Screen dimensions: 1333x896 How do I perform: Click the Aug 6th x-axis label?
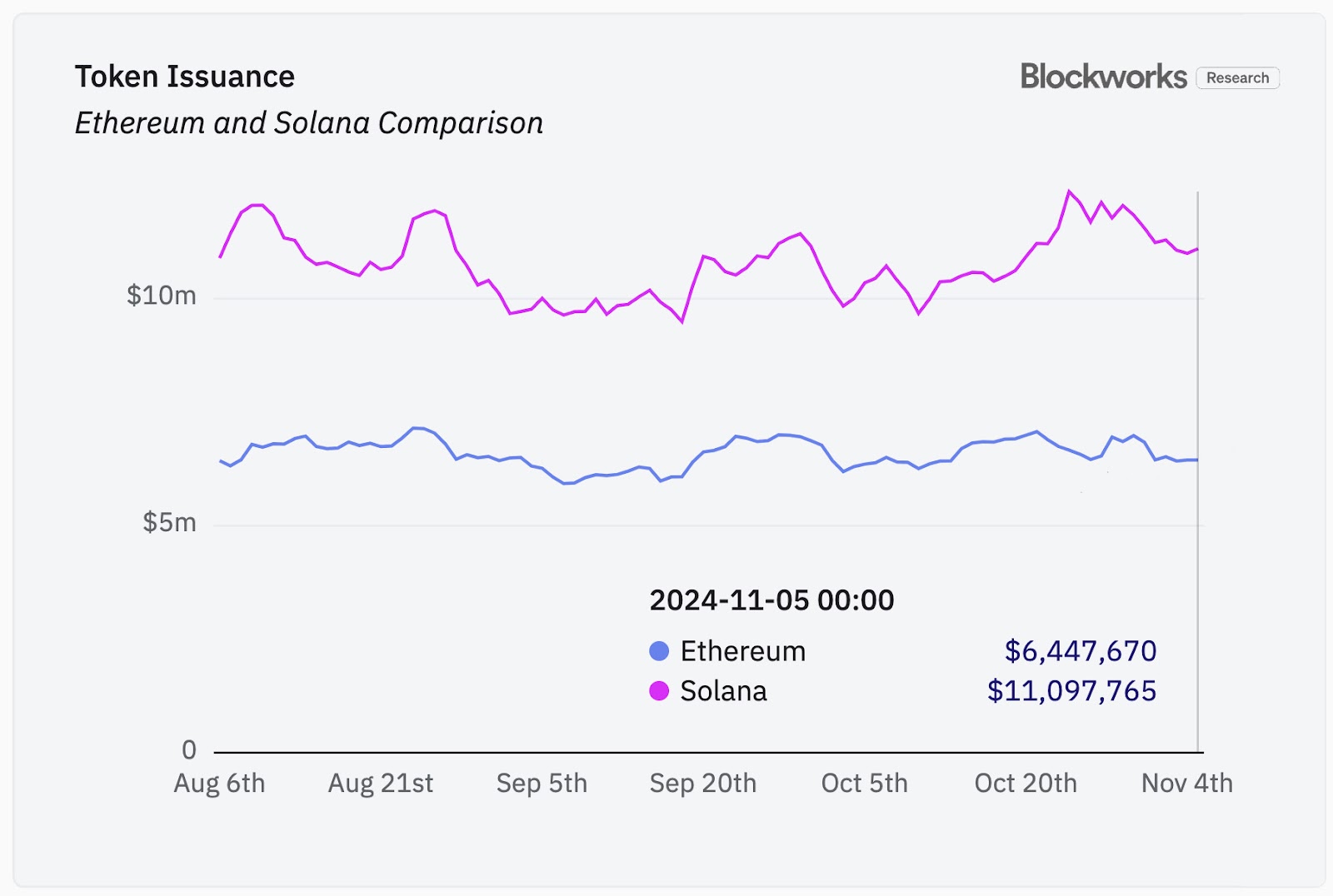(x=219, y=784)
